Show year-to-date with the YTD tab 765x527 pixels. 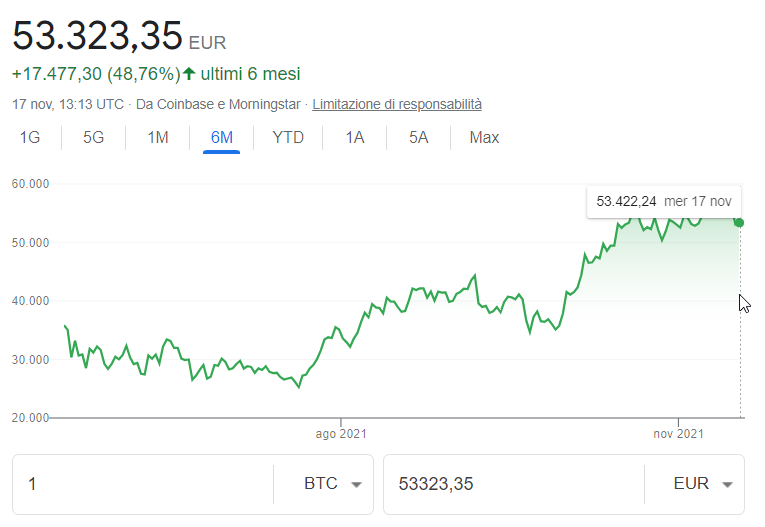coord(288,138)
